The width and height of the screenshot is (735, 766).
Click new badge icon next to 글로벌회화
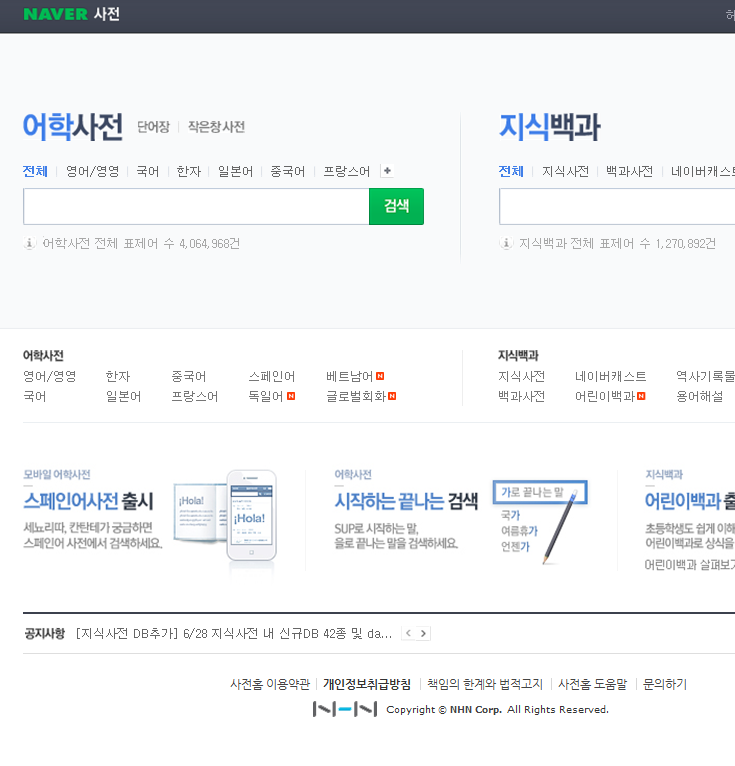pyautogui.click(x=392, y=396)
